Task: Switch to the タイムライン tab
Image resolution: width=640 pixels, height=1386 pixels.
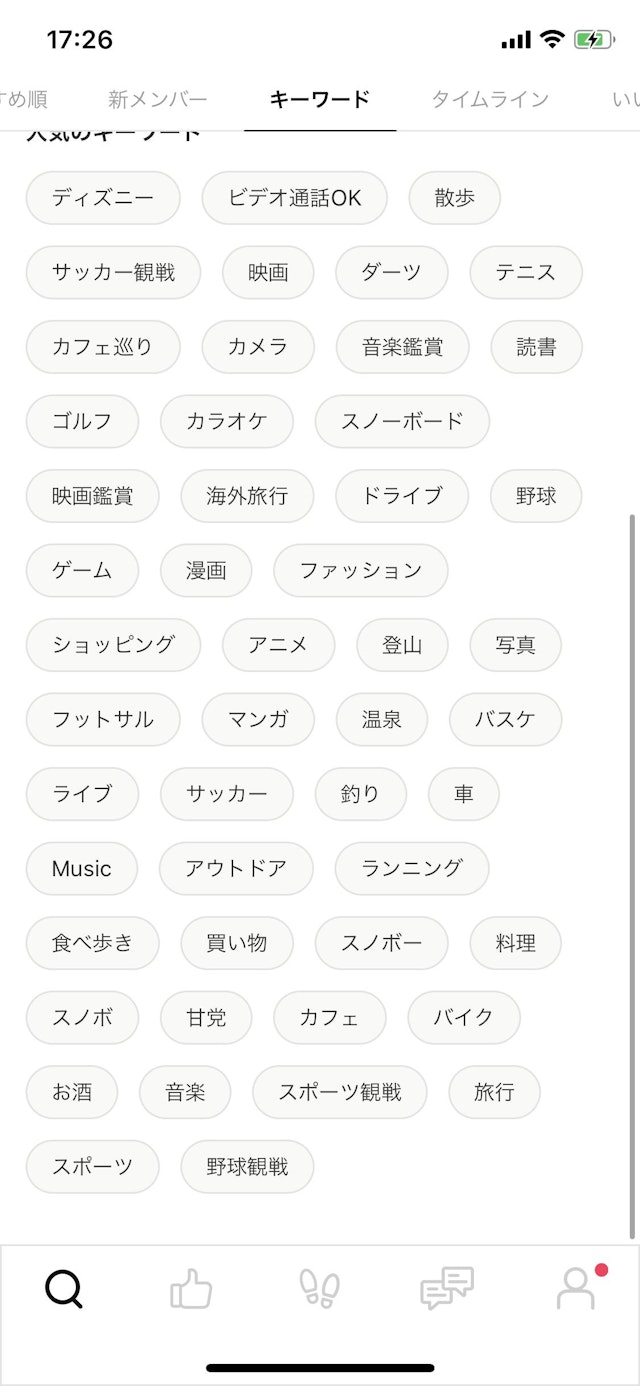Action: [489, 98]
